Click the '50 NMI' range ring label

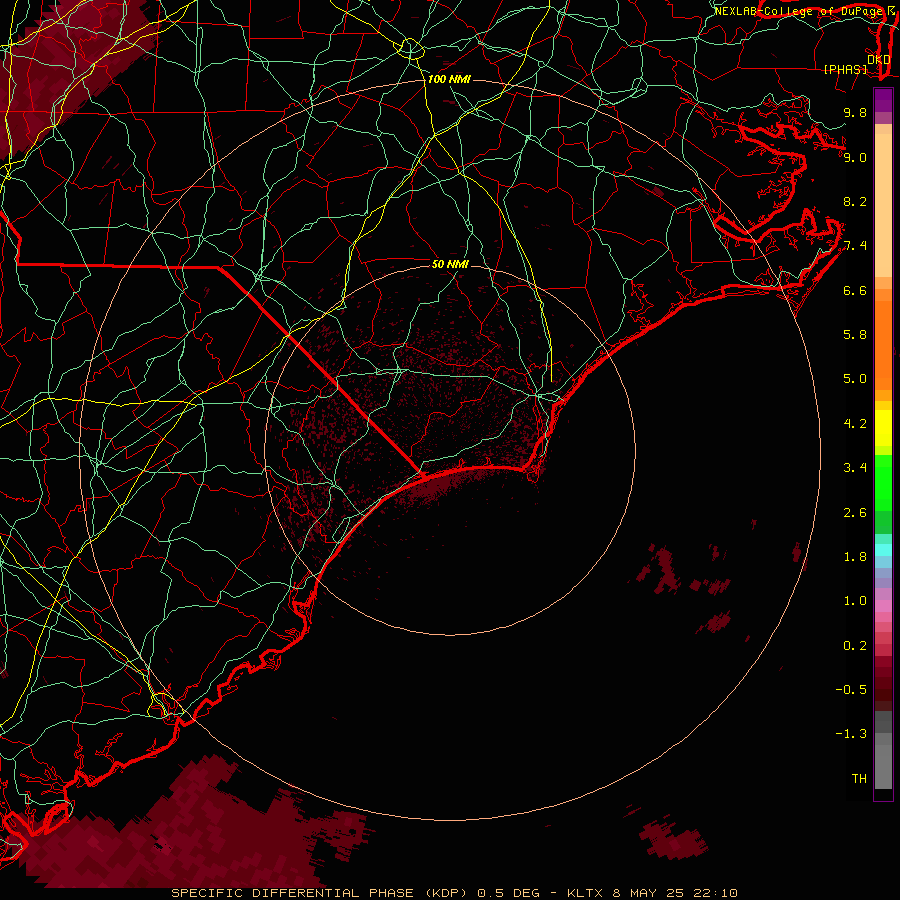tap(450, 264)
